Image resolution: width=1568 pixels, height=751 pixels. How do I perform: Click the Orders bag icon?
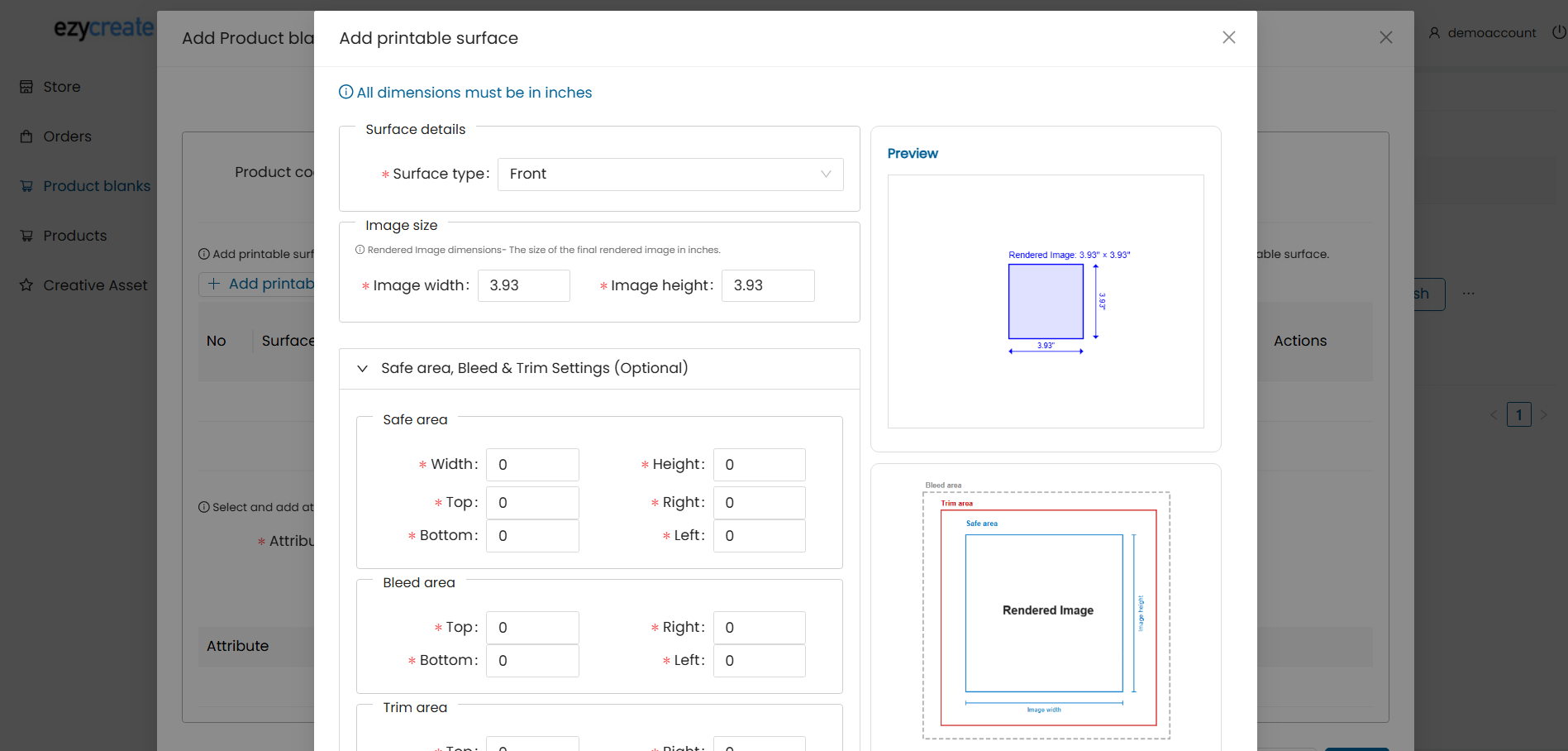(26, 136)
